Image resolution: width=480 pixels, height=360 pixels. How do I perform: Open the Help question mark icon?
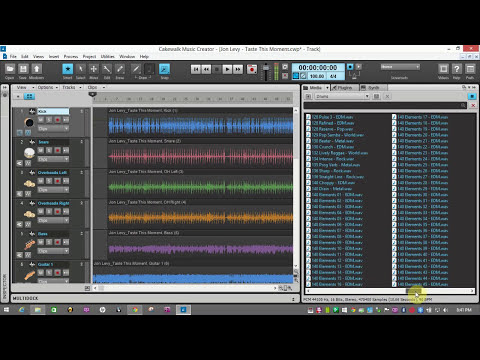click(x=457, y=69)
